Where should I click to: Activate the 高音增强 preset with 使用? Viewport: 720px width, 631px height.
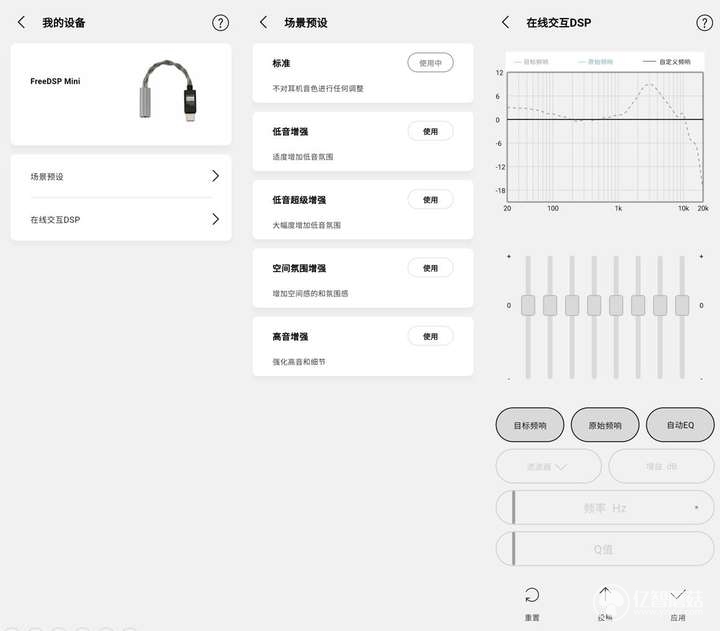430,337
